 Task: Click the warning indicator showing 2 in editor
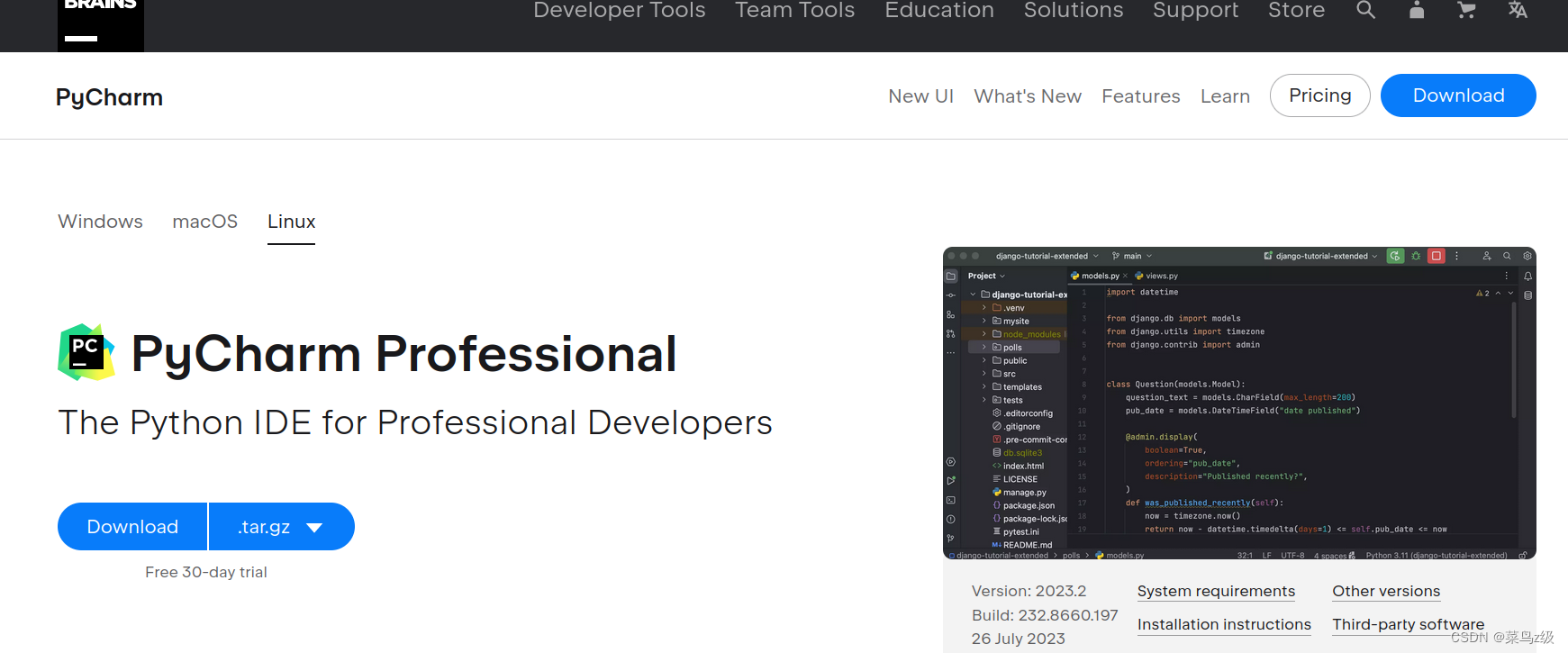(x=1482, y=294)
